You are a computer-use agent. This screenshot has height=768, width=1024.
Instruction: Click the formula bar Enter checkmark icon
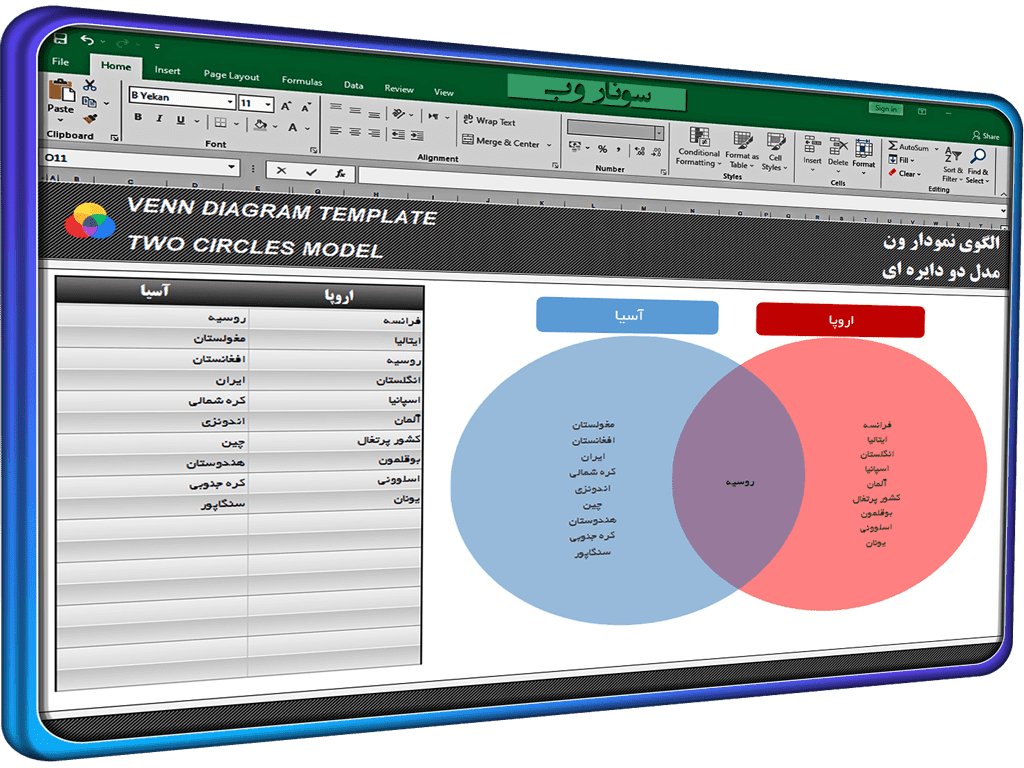coord(311,172)
